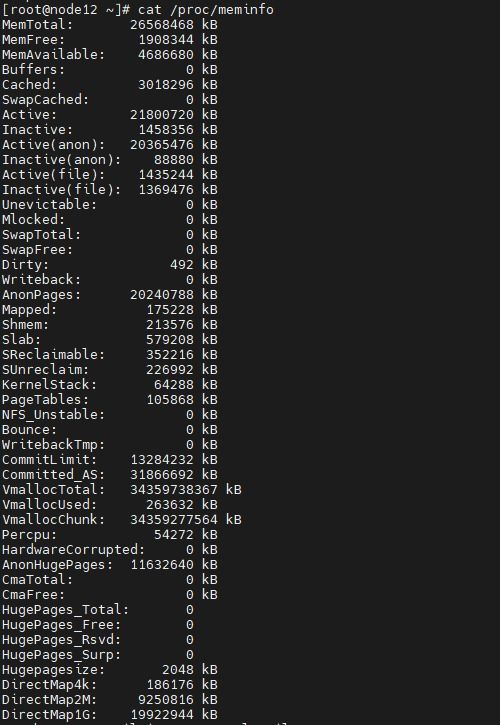Image resolution: width=500 pixels, height=725 pixels.
Task: Select the Active(anon) label
Action: (x=54, y=145)
